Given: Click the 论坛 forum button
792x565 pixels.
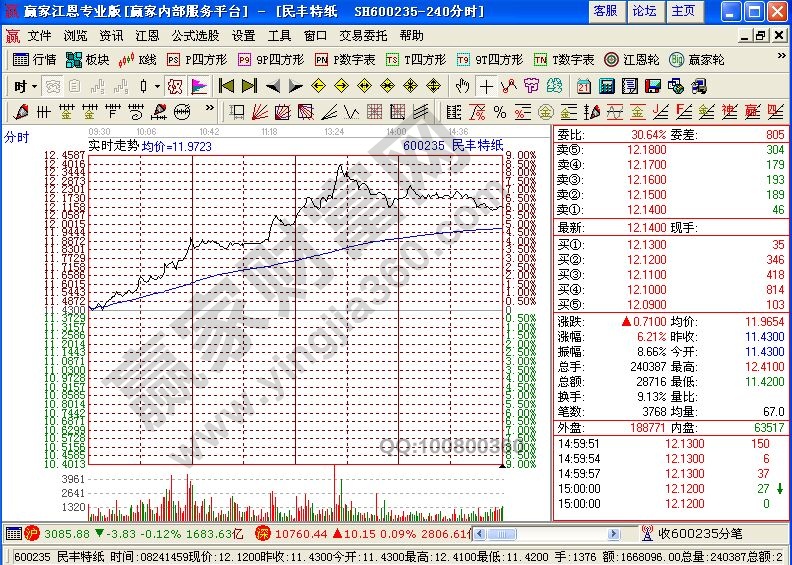Looking at the screenshot, I should 645,11.
